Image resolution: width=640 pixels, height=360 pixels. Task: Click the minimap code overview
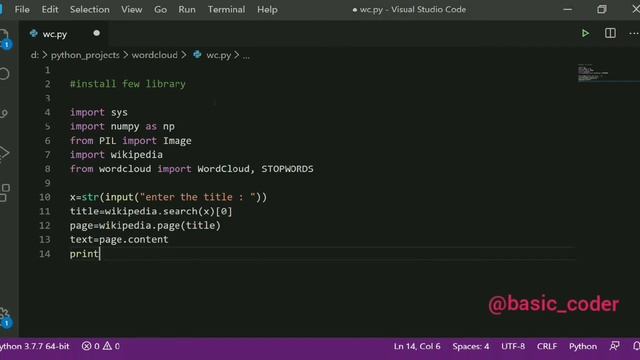pyautogui.click(x=593, y=73)
